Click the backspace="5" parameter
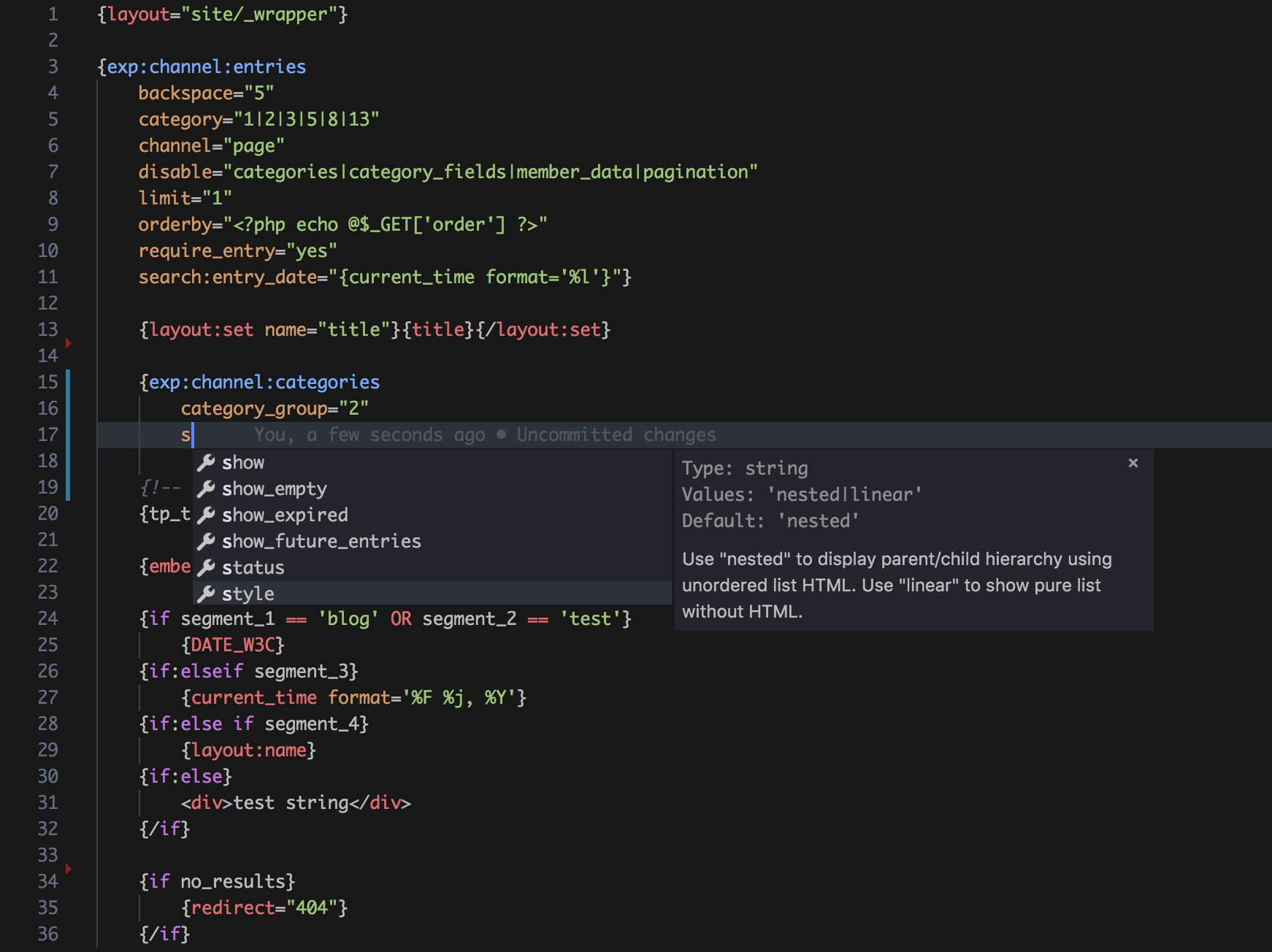This screenshot has height=952, width=1272. coord(207,93)
